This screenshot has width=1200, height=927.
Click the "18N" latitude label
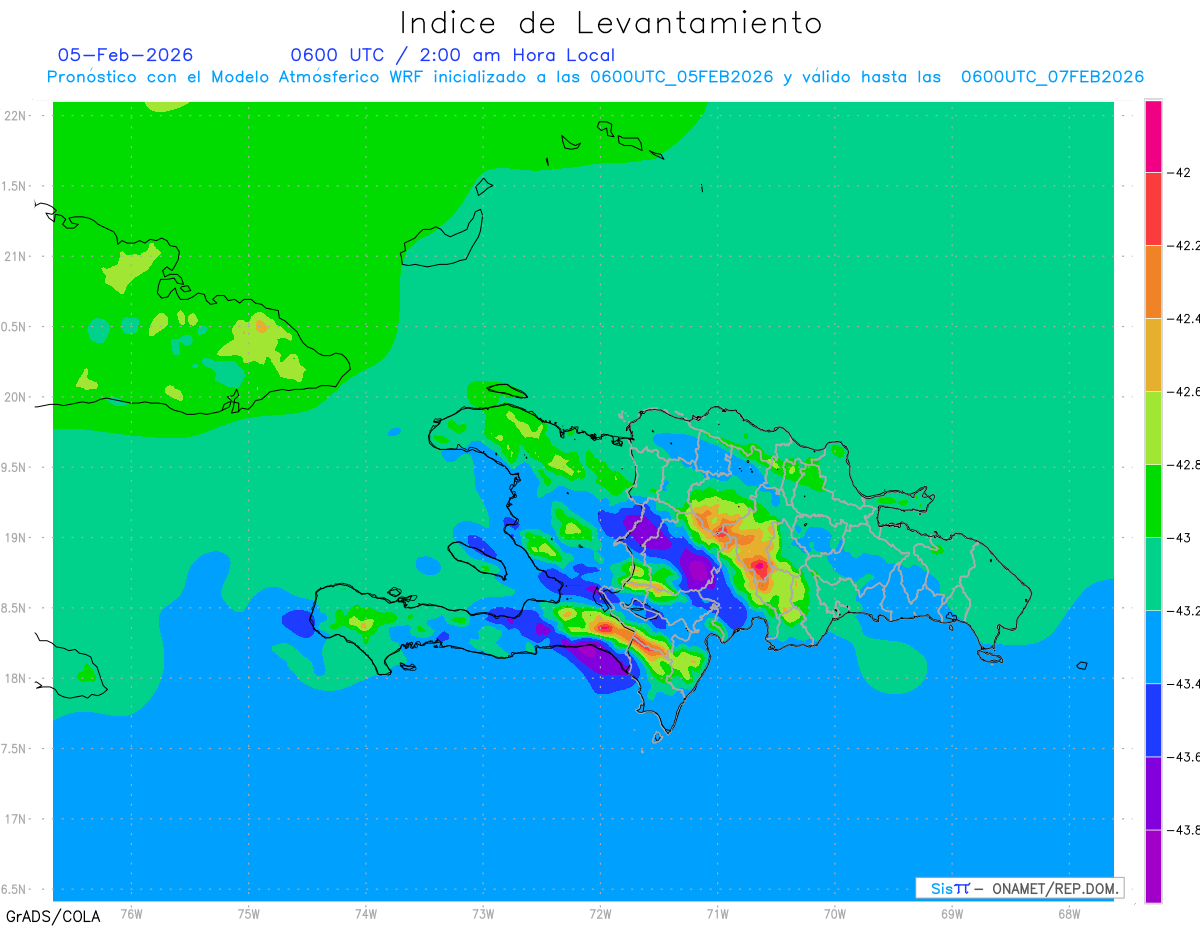point(16,678)
